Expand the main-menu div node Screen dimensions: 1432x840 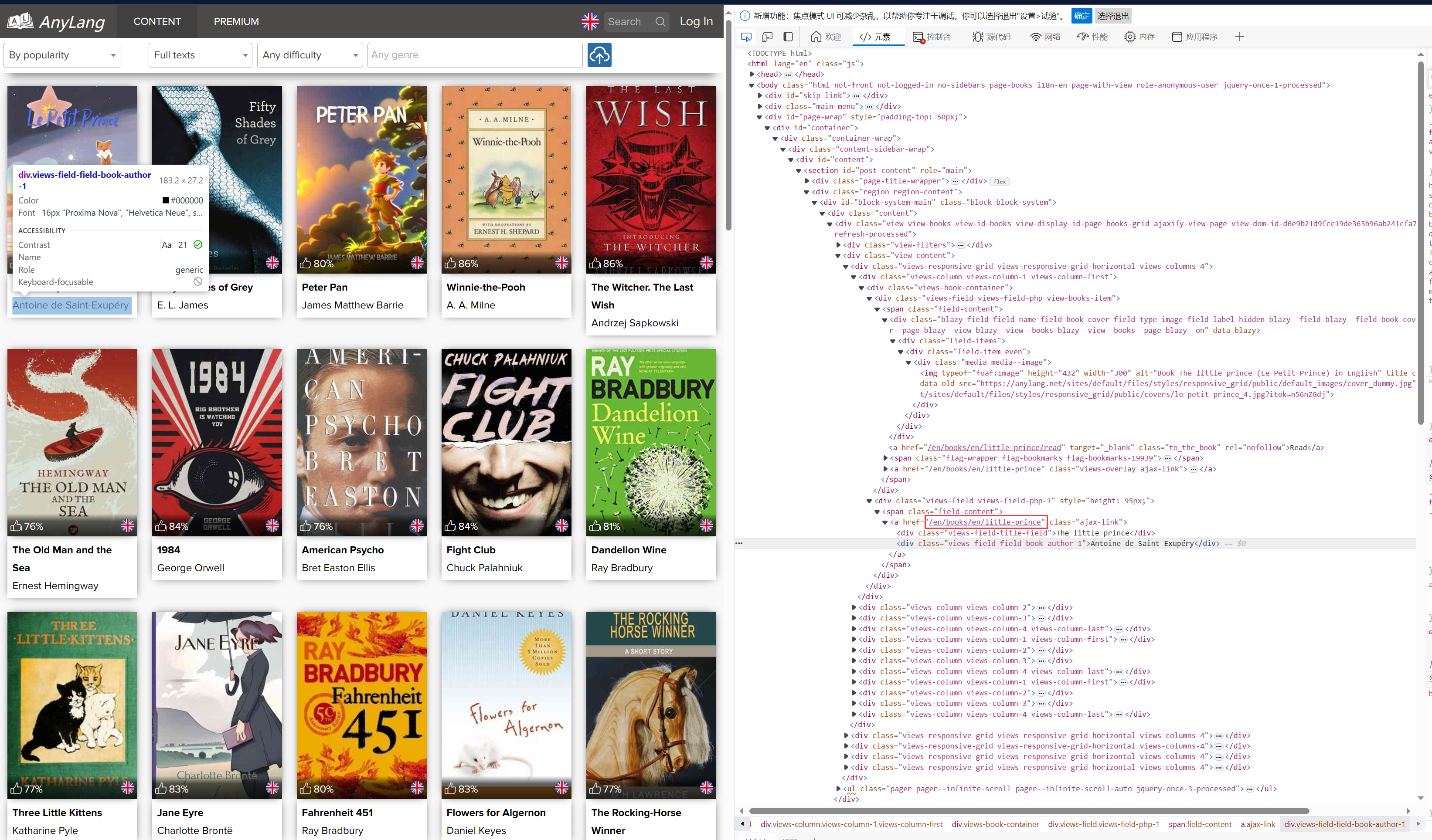[x=760, y=107]
